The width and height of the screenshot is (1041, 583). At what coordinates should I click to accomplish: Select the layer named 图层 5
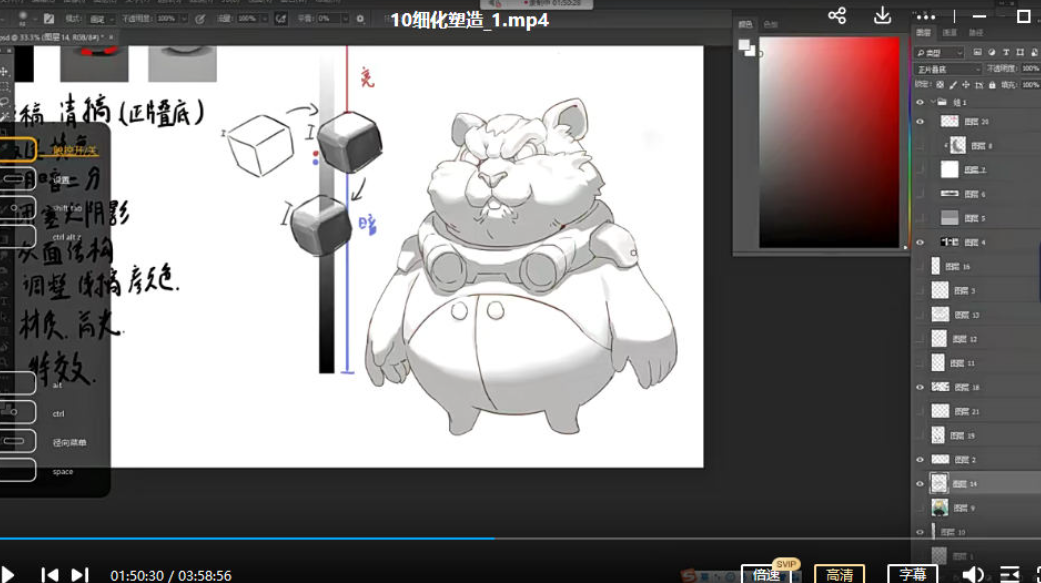coord(975,218)
